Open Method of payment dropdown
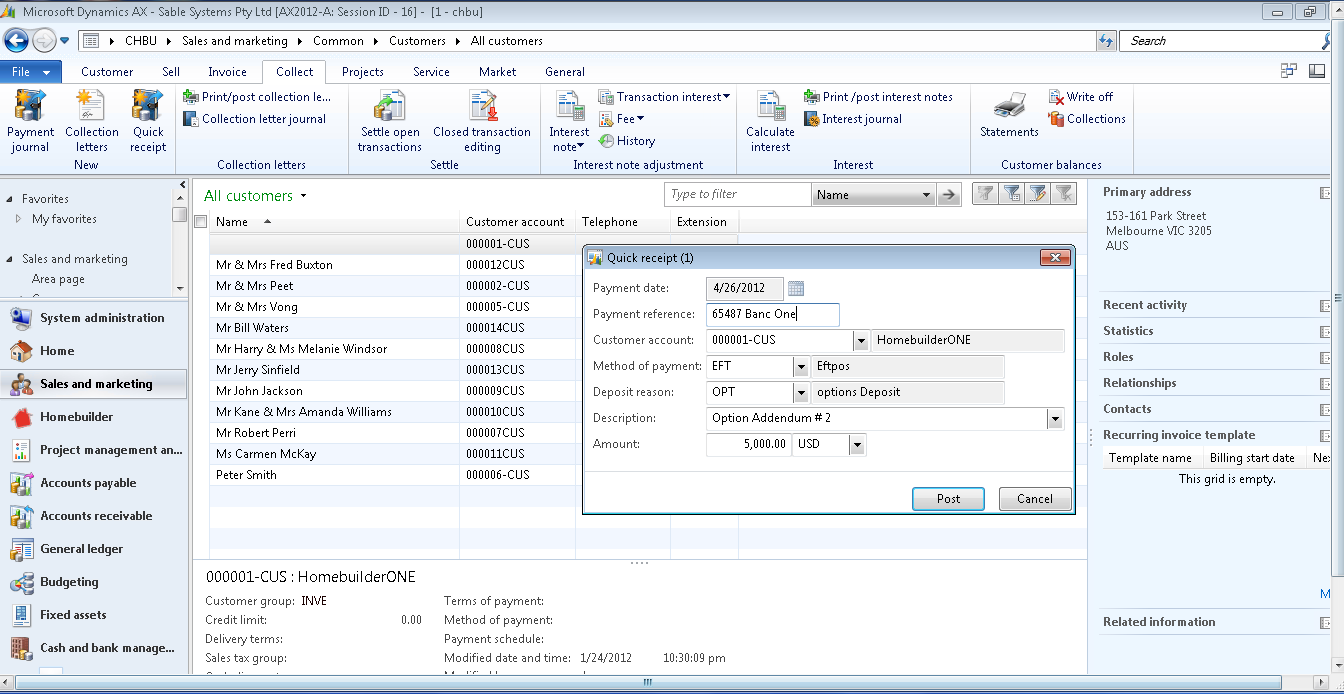The width and height of the screenshot is (1344, 694). [801, 367]
